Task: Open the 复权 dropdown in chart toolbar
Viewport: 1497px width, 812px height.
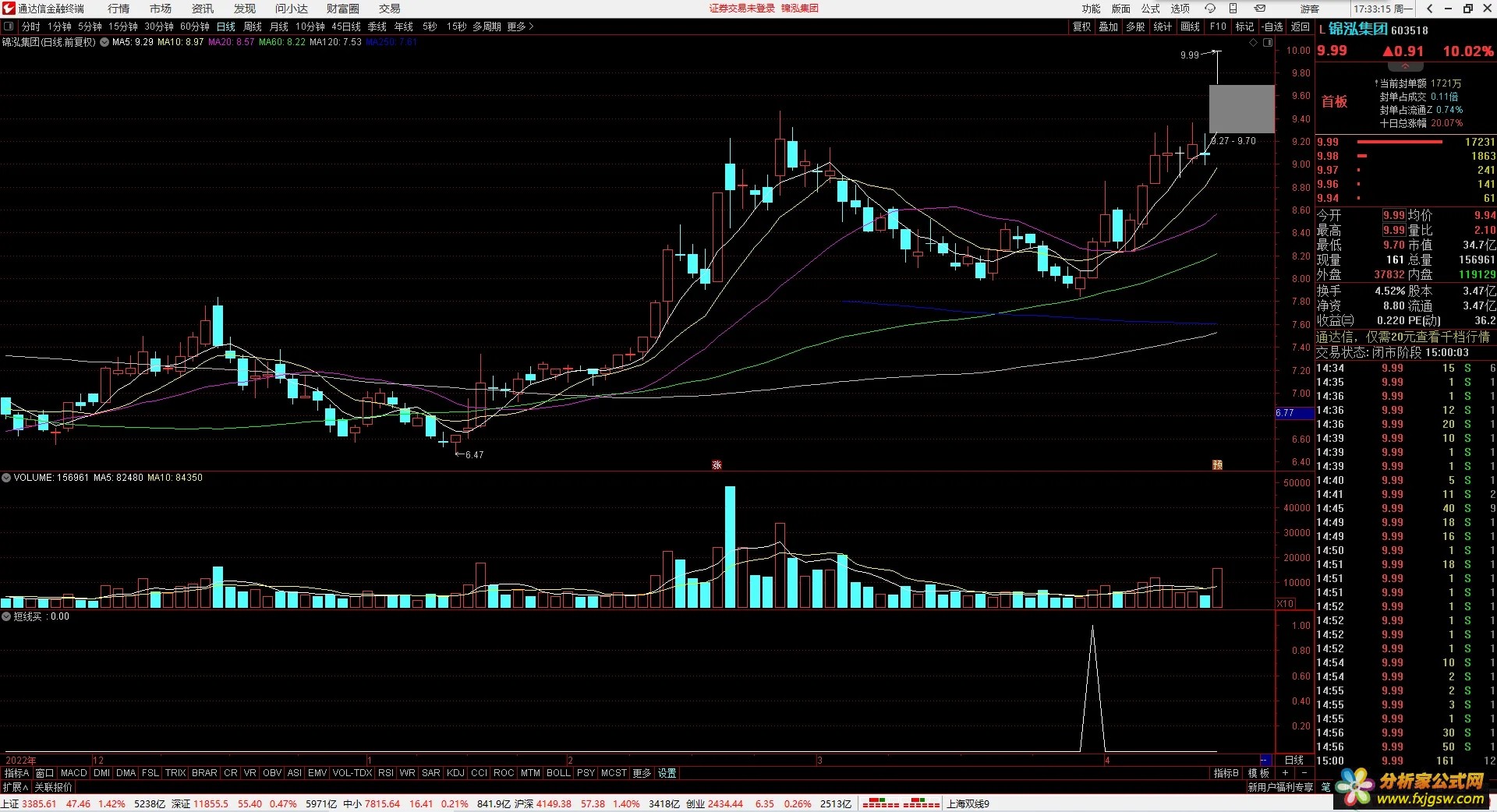Action: [x=1082, y=26]
